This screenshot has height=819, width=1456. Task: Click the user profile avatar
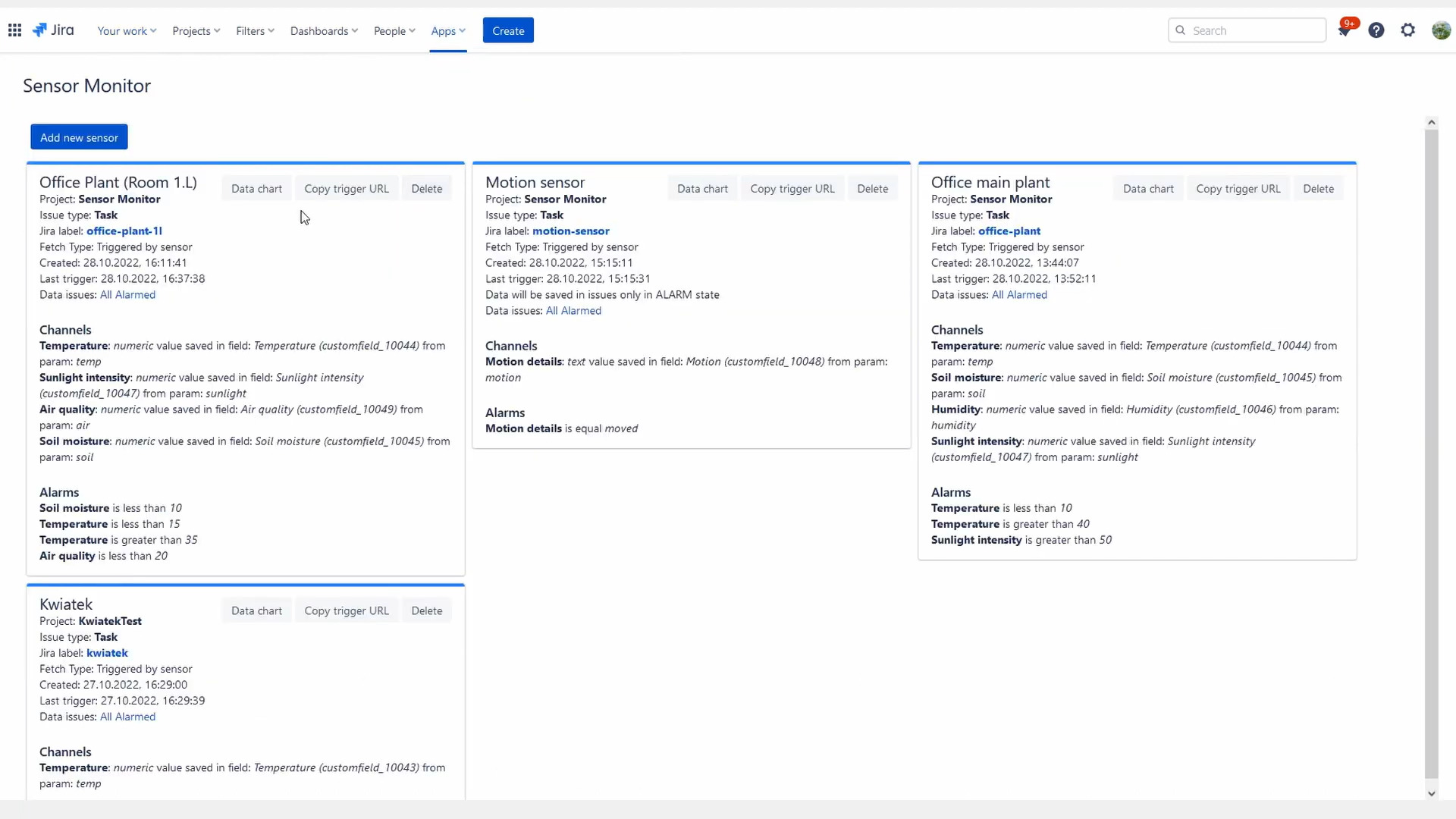[x=1441, y=30]
